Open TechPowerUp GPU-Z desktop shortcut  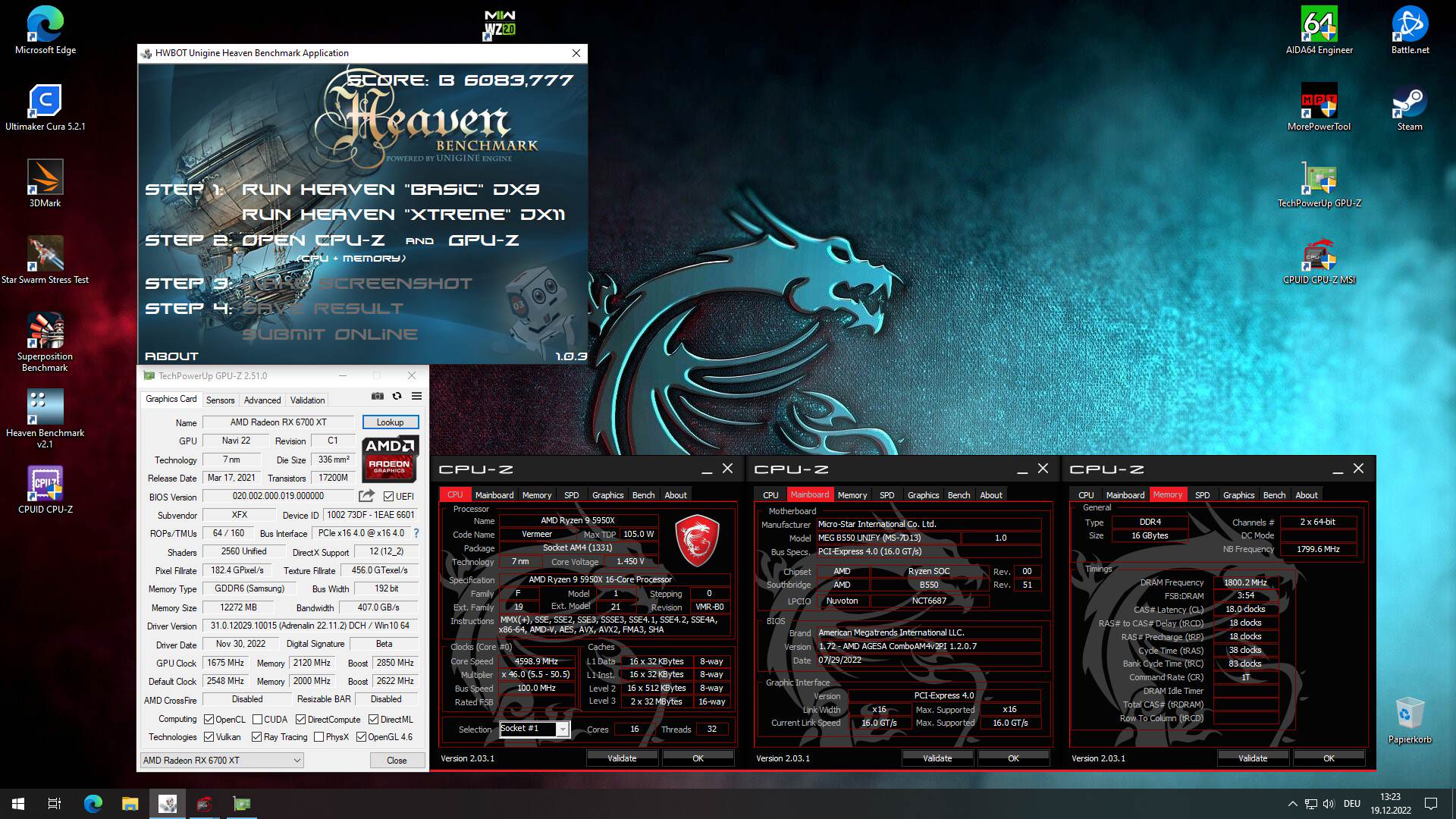pyautogui.click(x=1319, y=184)
